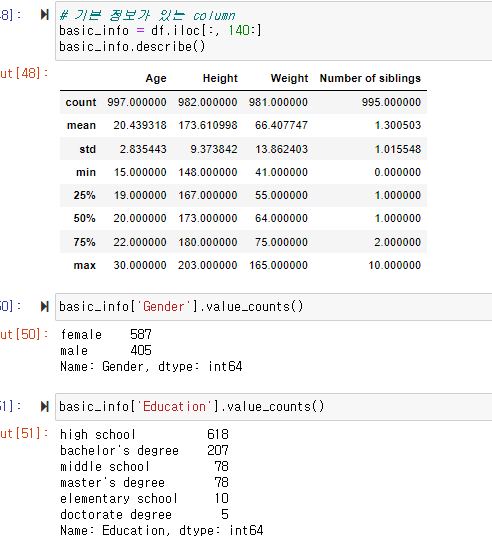
Task: Click the 50% row label
Action: pyautogui.click(x=84, y=218)
